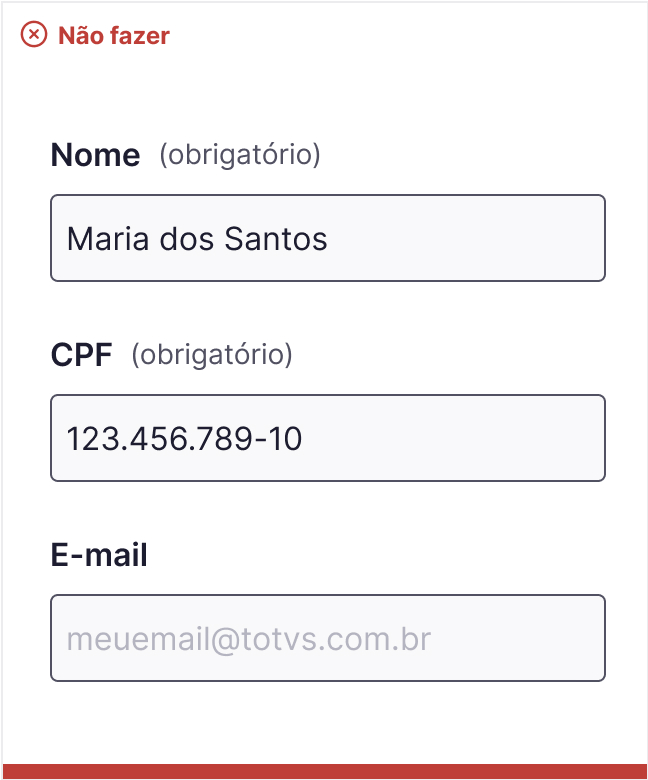The image size is (648, 780).
Task: Click the 123.456.789-10 value
Action: [184, 439]
